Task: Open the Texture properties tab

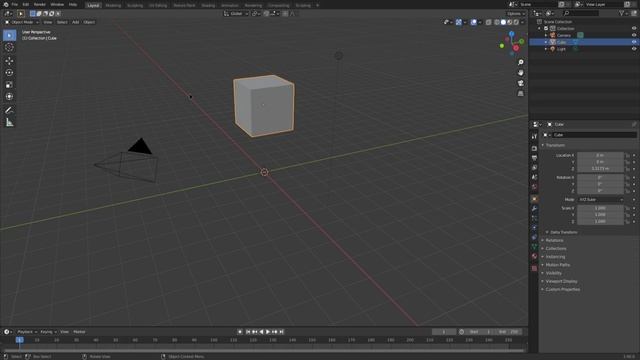Action: (x=534, y=269)
